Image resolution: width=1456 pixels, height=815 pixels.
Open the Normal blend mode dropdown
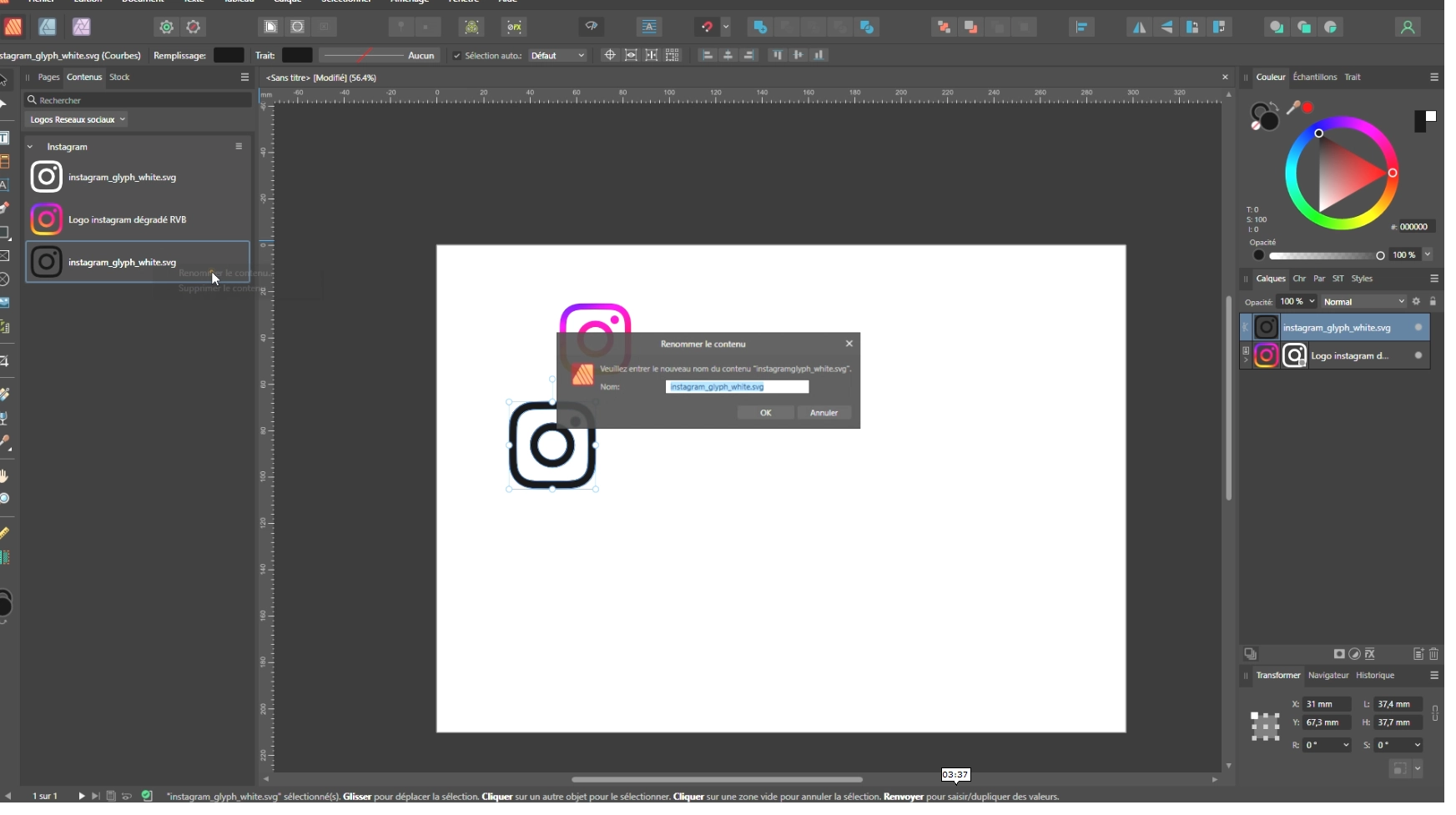1363,302
